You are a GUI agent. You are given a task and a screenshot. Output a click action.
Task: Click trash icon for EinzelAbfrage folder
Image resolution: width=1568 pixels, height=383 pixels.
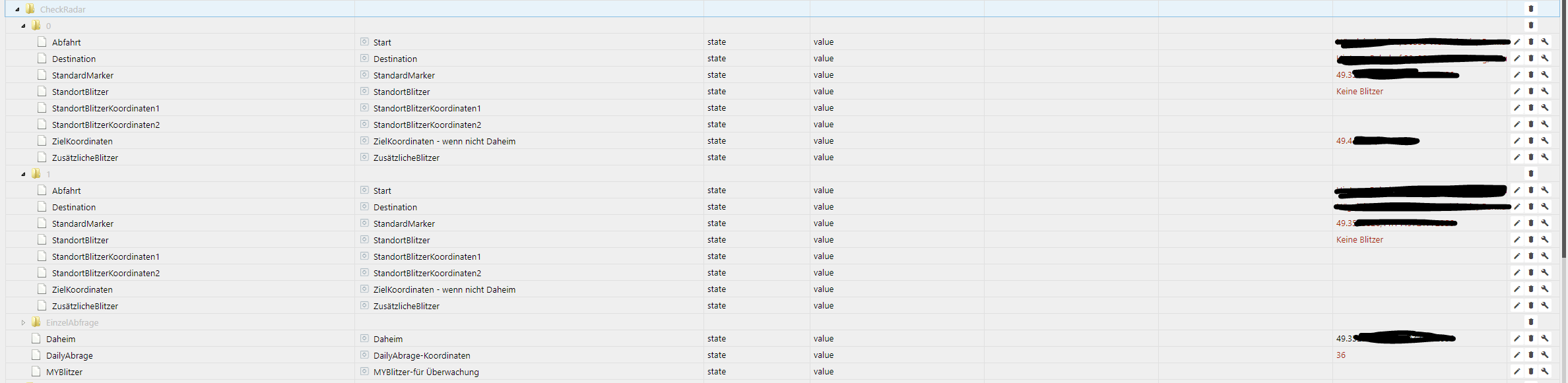point(1531,322)
